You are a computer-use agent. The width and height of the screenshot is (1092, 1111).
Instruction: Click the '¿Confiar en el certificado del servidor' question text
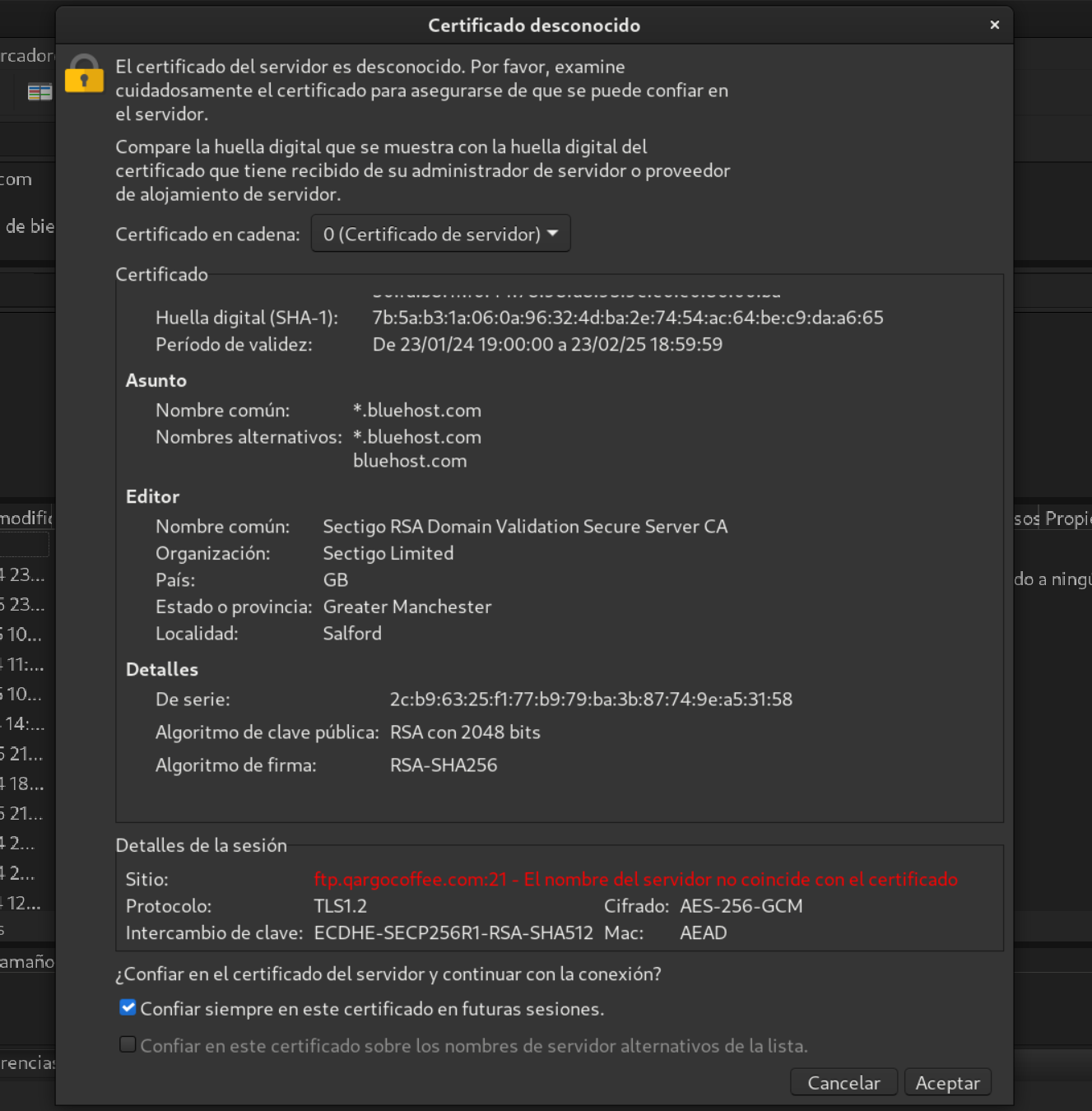388,974
